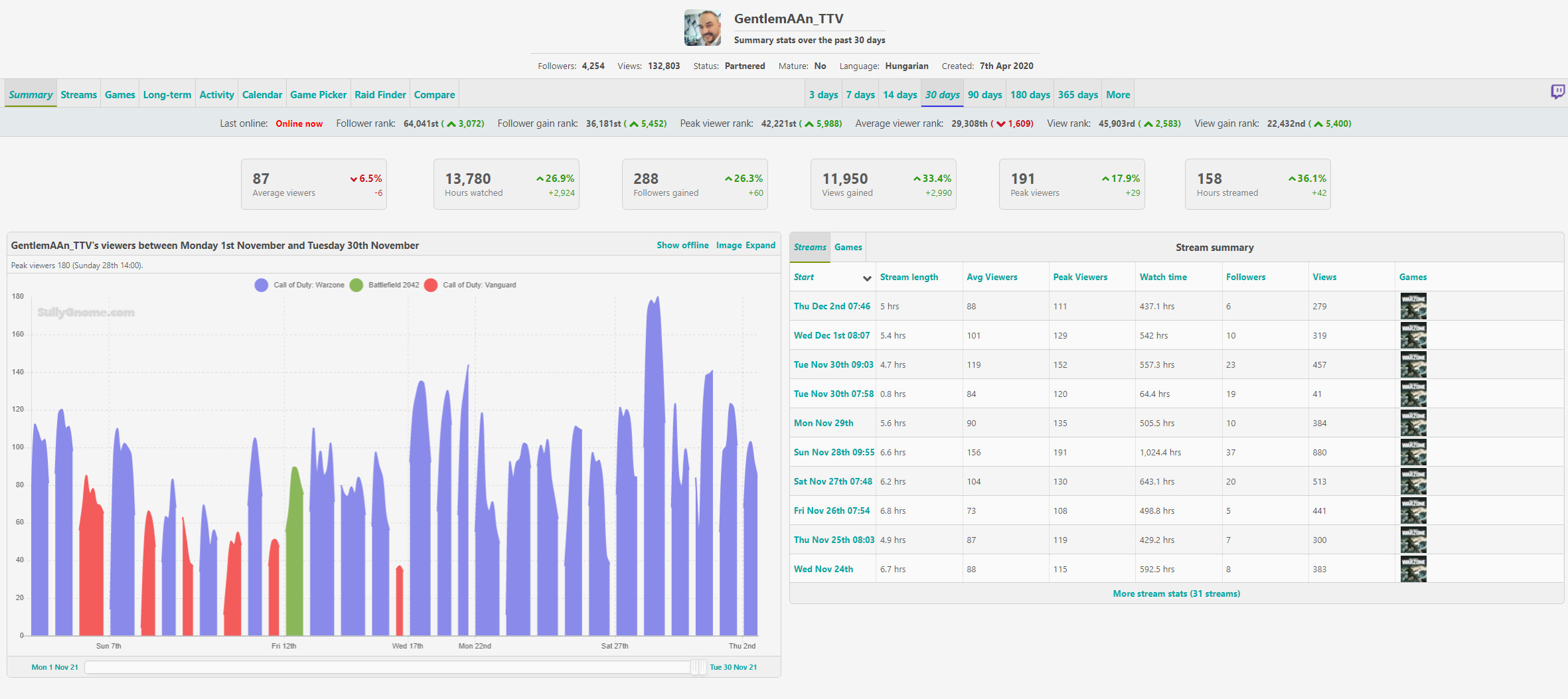Expand the viewers chart

(x=760, y=245)
